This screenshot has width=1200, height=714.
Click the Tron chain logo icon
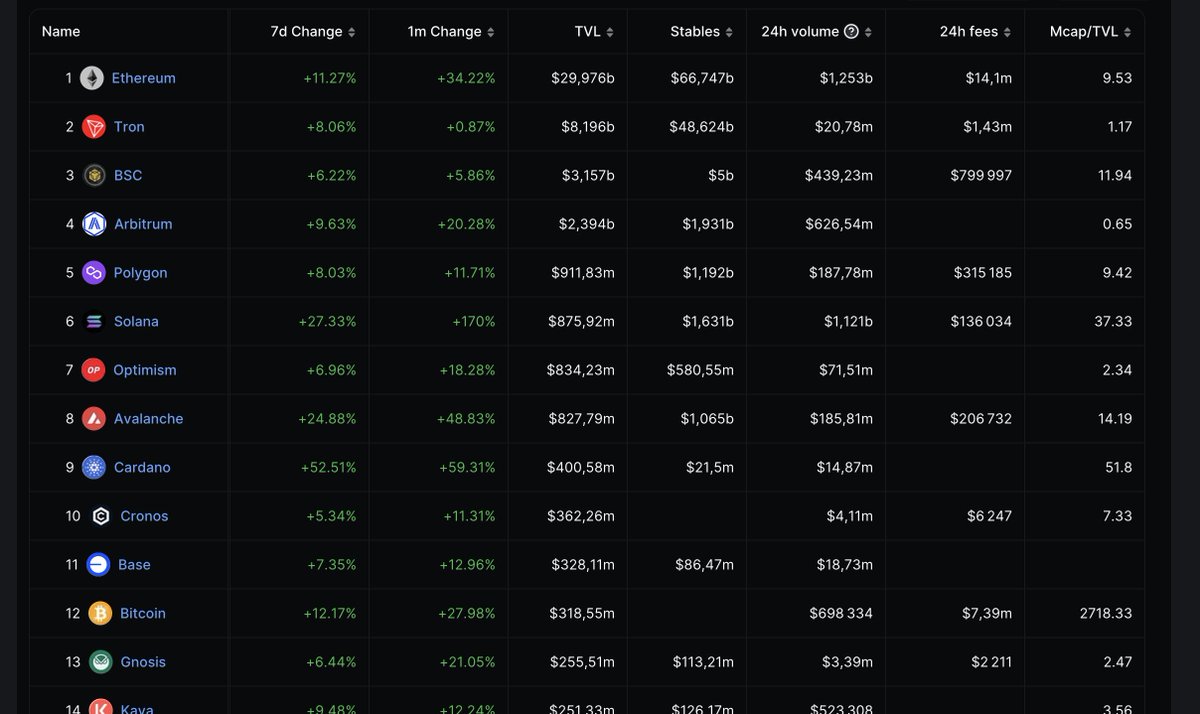94,127
